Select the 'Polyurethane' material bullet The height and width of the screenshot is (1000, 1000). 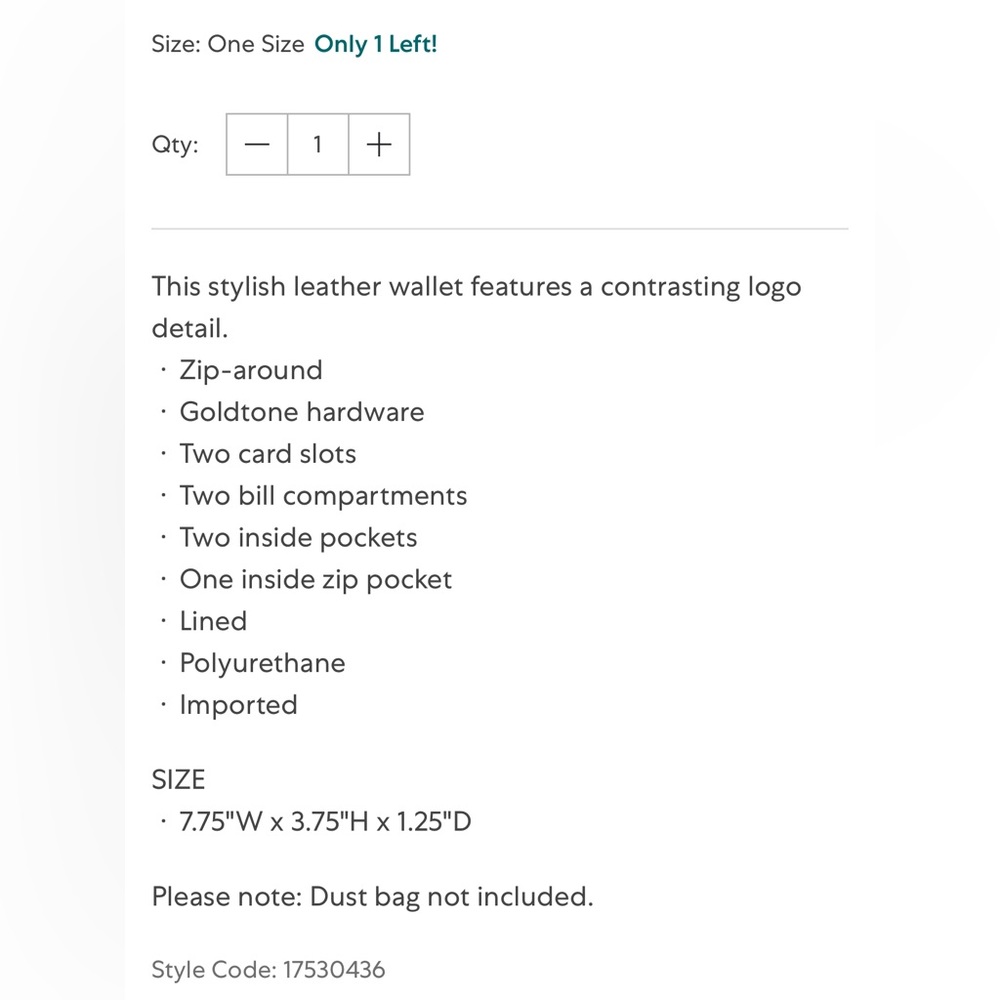tap(262, 663)
